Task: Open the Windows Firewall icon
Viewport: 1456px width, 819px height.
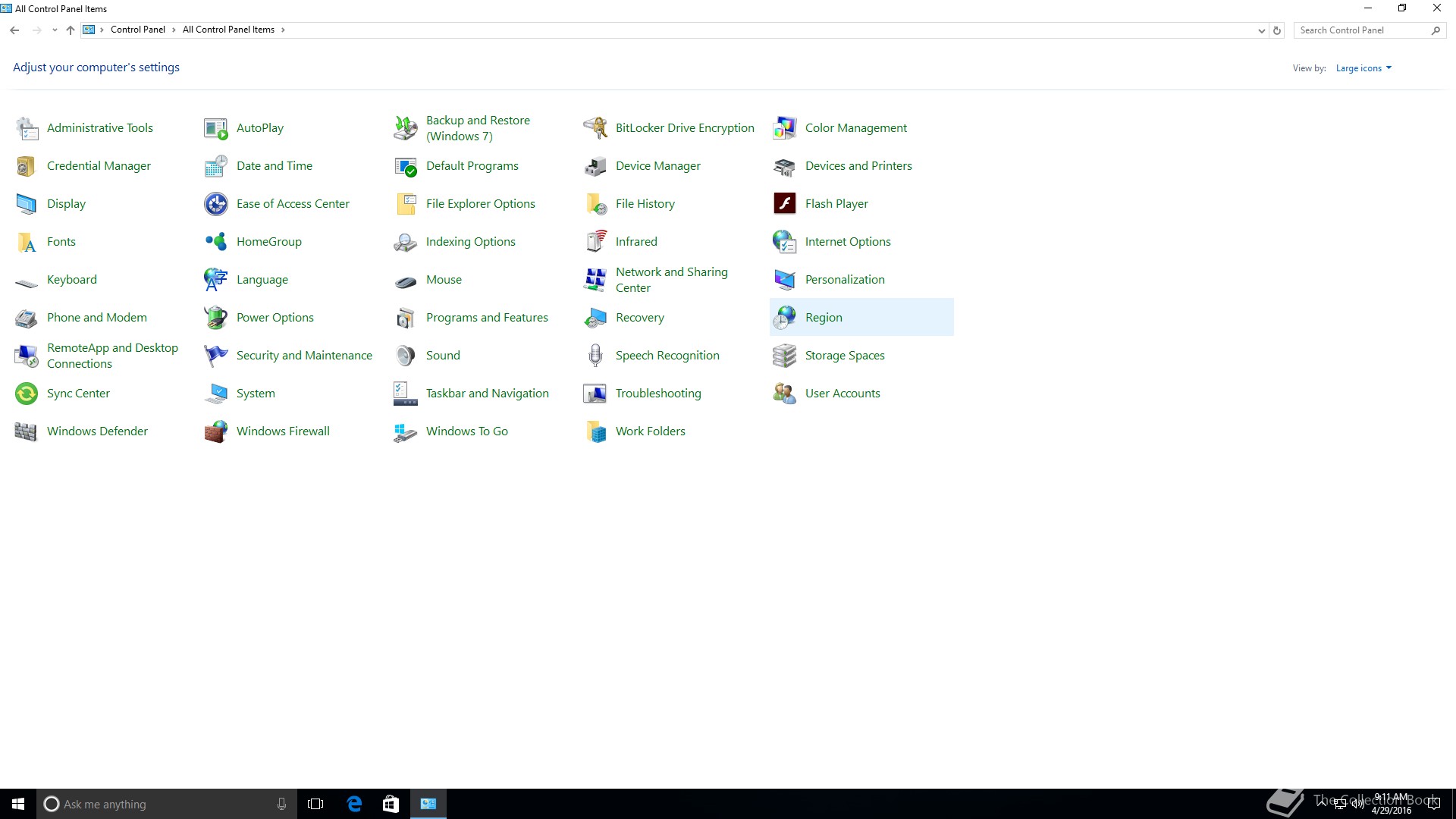Action: 216,431
